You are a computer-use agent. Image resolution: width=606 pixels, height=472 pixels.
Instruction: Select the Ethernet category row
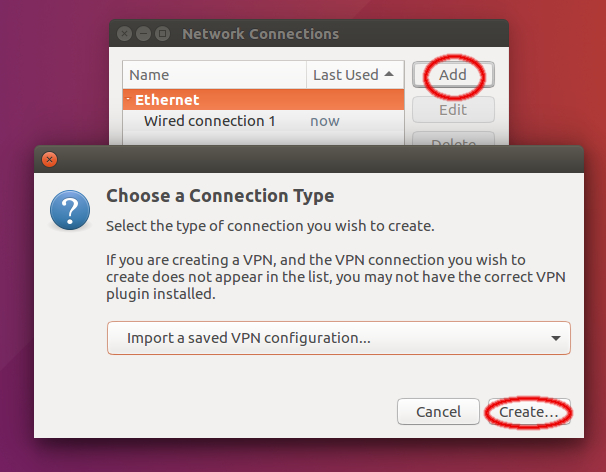tap(262, 100)
